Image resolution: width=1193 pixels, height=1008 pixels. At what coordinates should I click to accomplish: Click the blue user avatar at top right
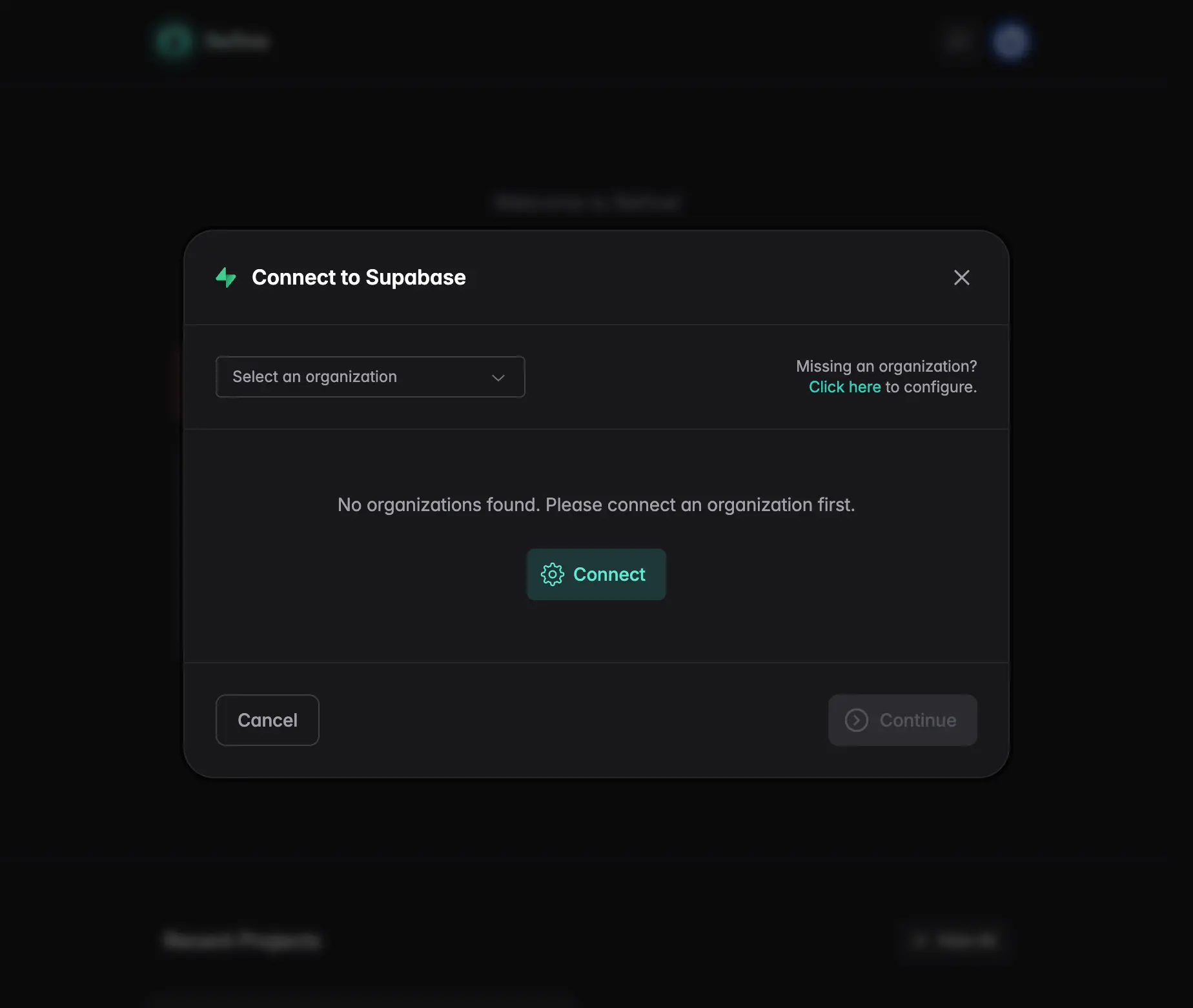coord(1010,40)
